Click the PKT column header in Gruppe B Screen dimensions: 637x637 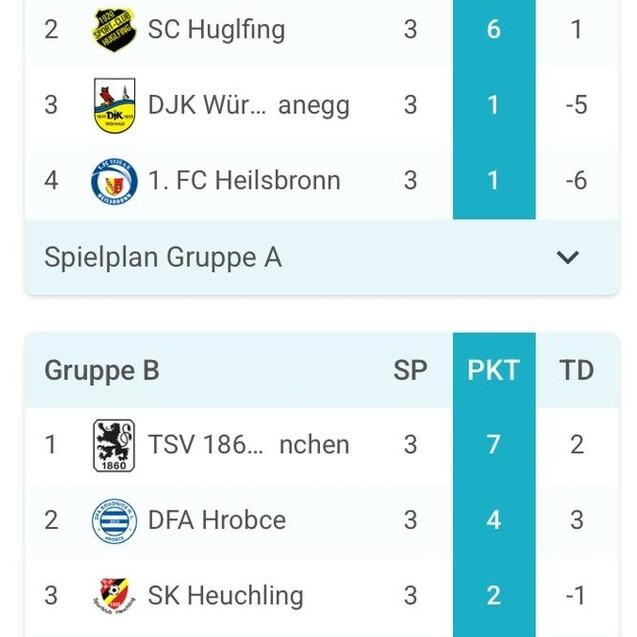click(494, 370)
